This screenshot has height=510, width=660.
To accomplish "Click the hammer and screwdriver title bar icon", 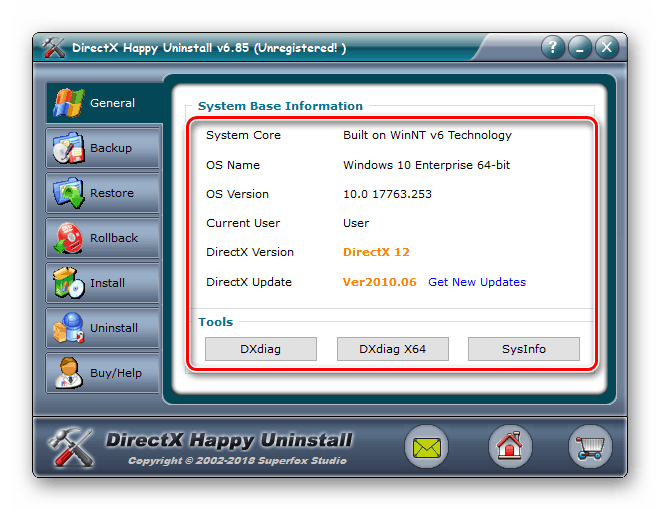I will click(53, 48).
